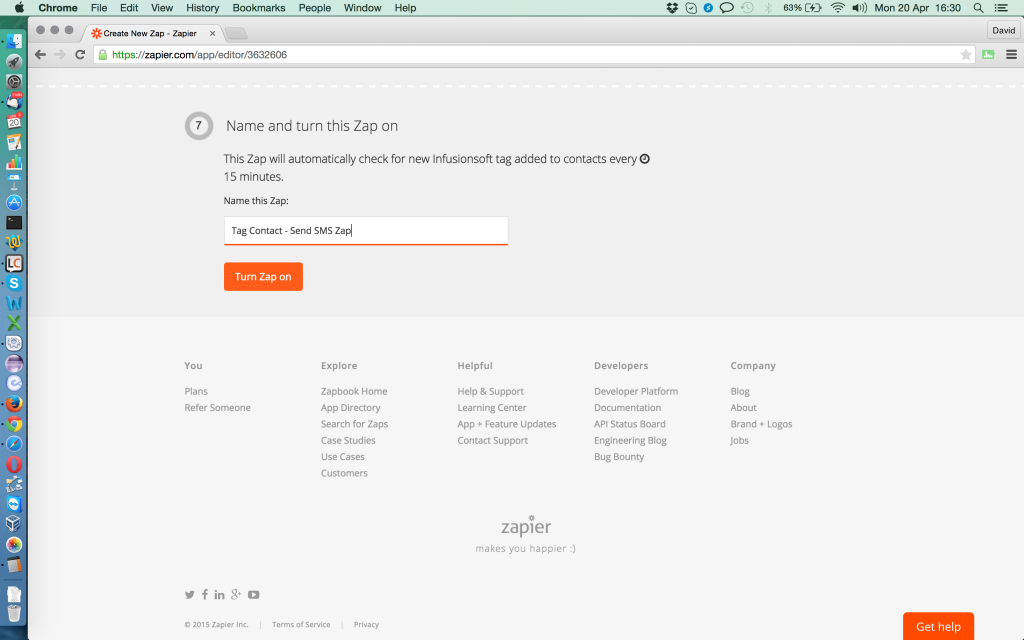Click the Wi-Fi status icon
The width and height of the screenshot is (1024, 640).
(837, 8)
